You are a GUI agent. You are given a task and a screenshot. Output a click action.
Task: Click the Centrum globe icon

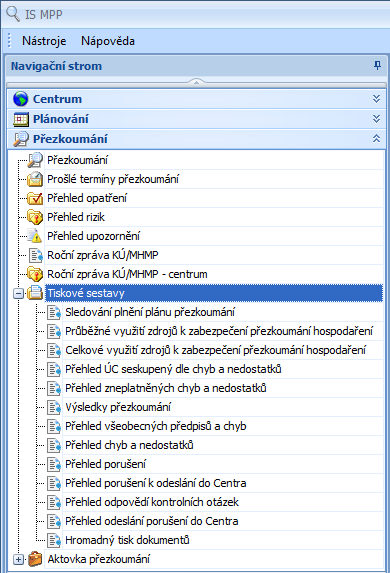(20, 99)
